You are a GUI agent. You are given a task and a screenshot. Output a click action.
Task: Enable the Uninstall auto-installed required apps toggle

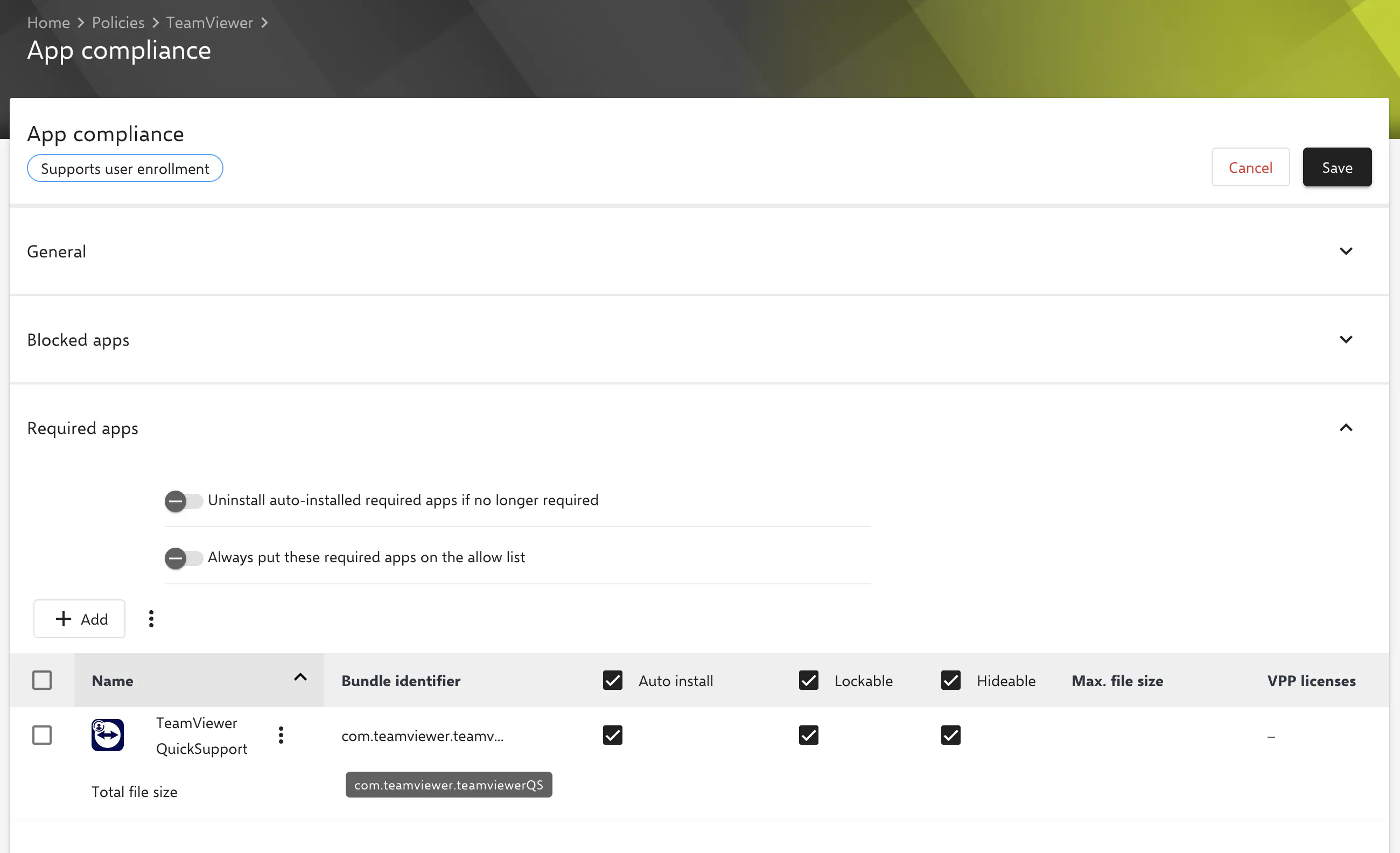coord(183,501)
